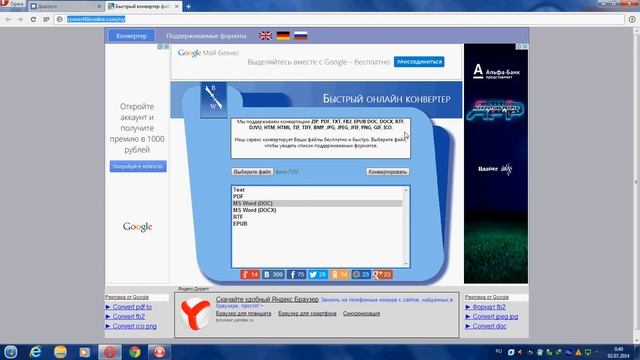640x360 pixels.
Task: Switch site language to German flag
Action: pyautogui.click(x=283, y=36)
